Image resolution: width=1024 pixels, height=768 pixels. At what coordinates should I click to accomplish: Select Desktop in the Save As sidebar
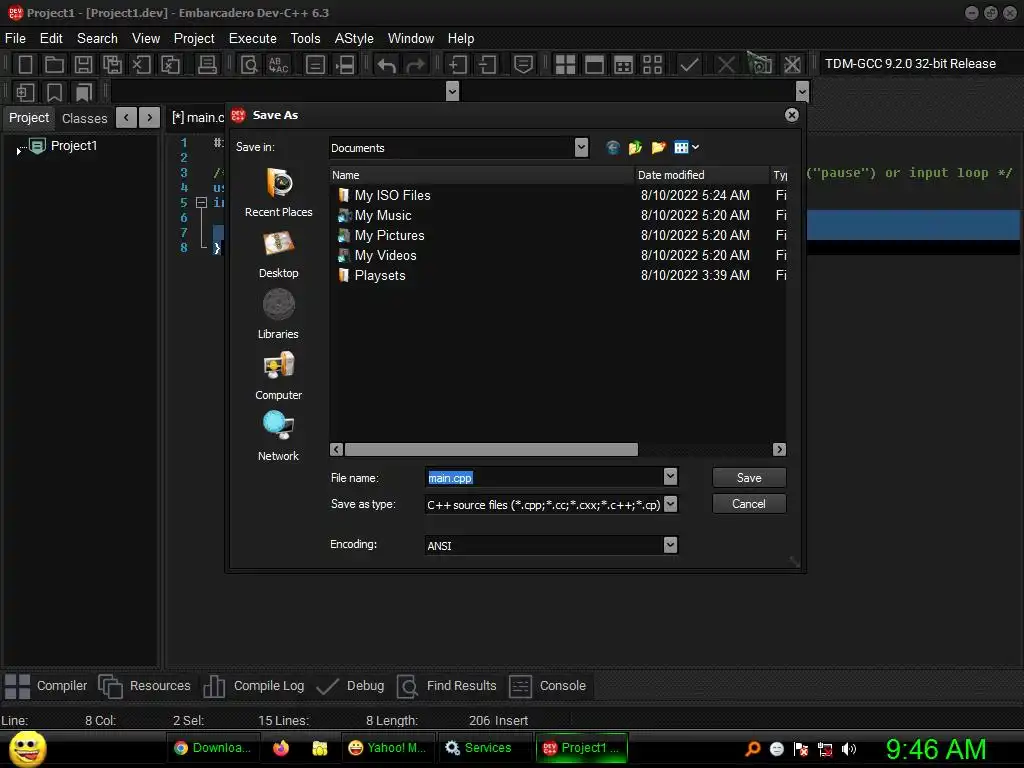click(x=279, y=254)
